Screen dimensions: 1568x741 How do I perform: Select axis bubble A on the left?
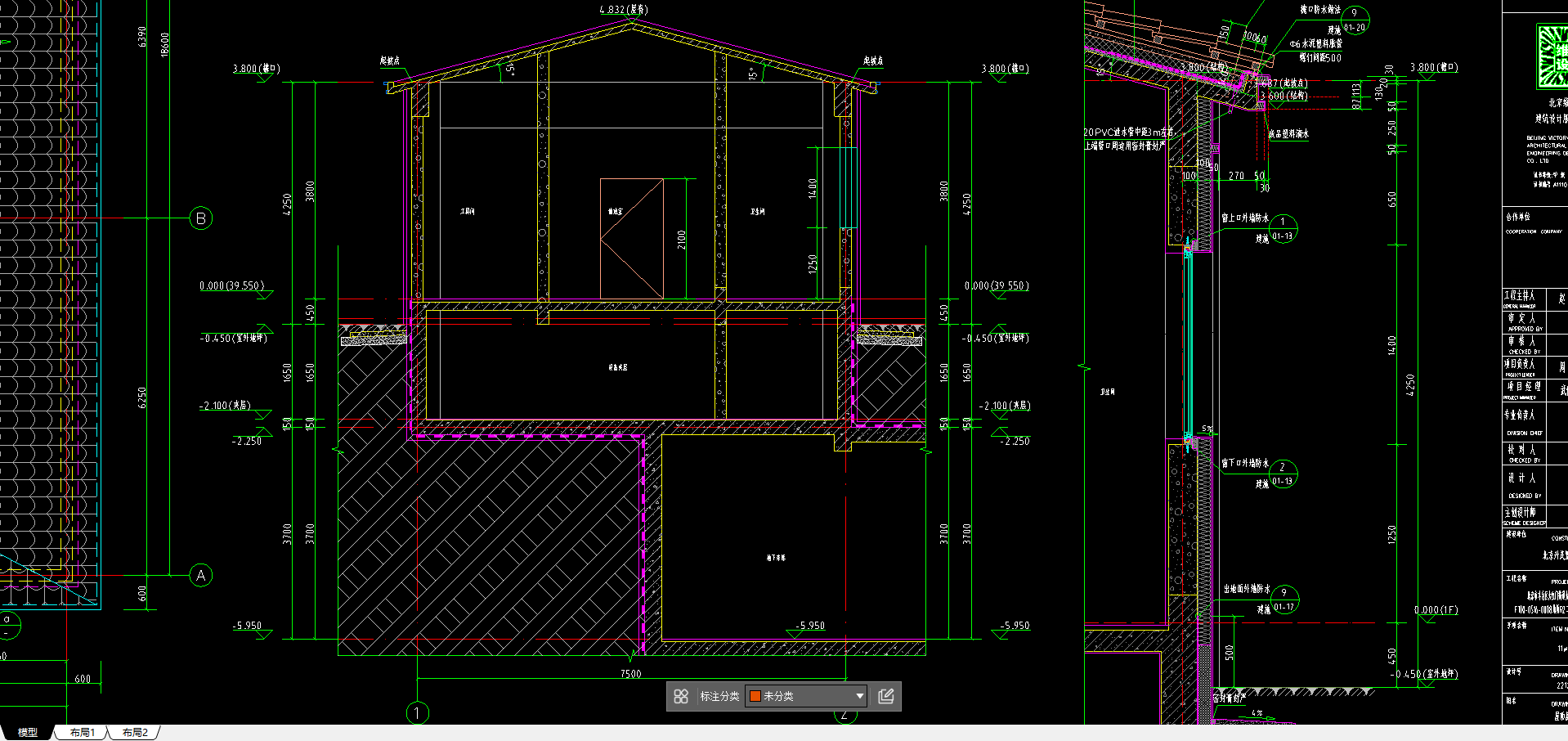[201, 575]
